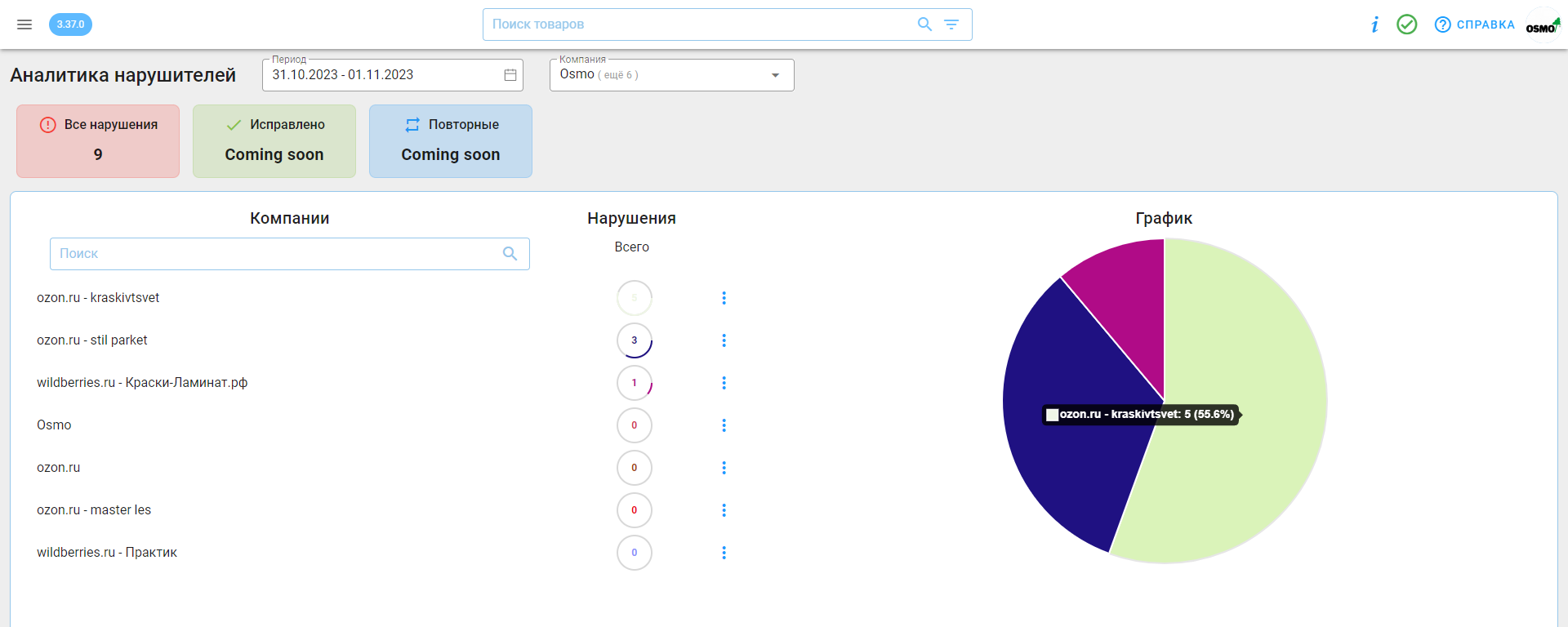Select company wildberries.ru - Краски-Ламинат.рф
Screen dimensions: 1568x627
(x=142, y=383)
